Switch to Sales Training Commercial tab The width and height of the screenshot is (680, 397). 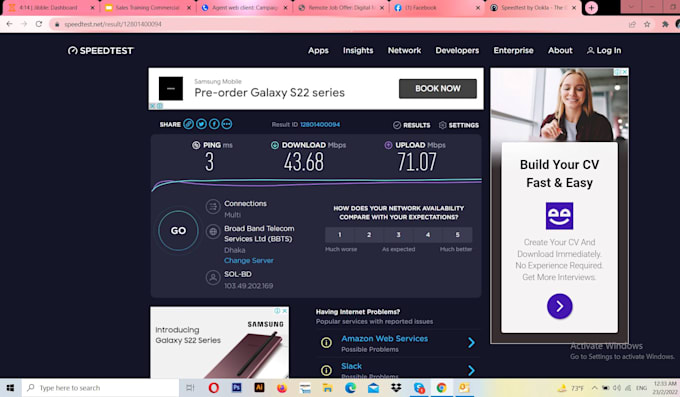click(x=147, y=8)
